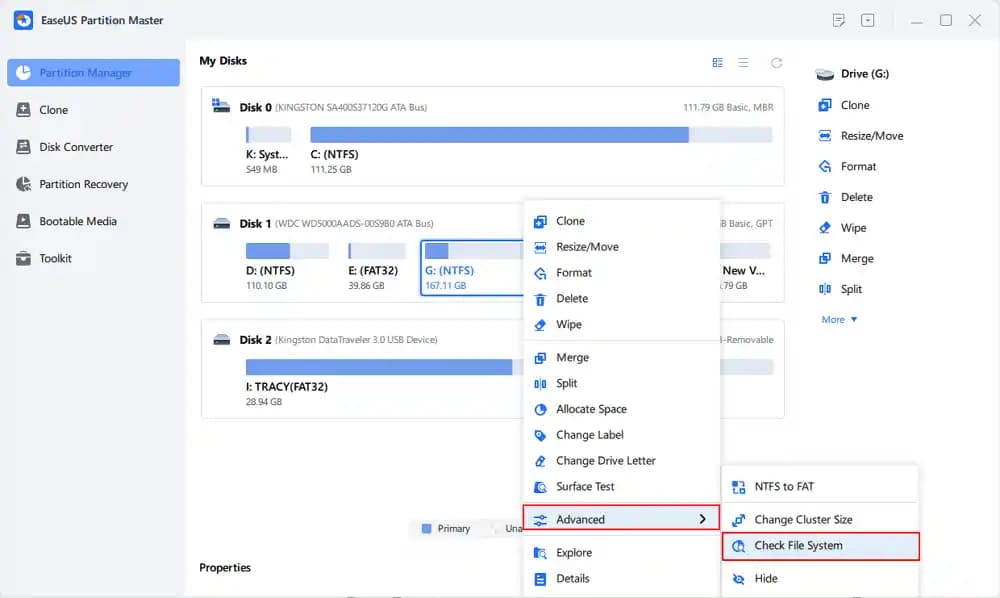Open Clone in the left sidebar
The width and height of the screenshot is (1000, 598).
point(54,110)
